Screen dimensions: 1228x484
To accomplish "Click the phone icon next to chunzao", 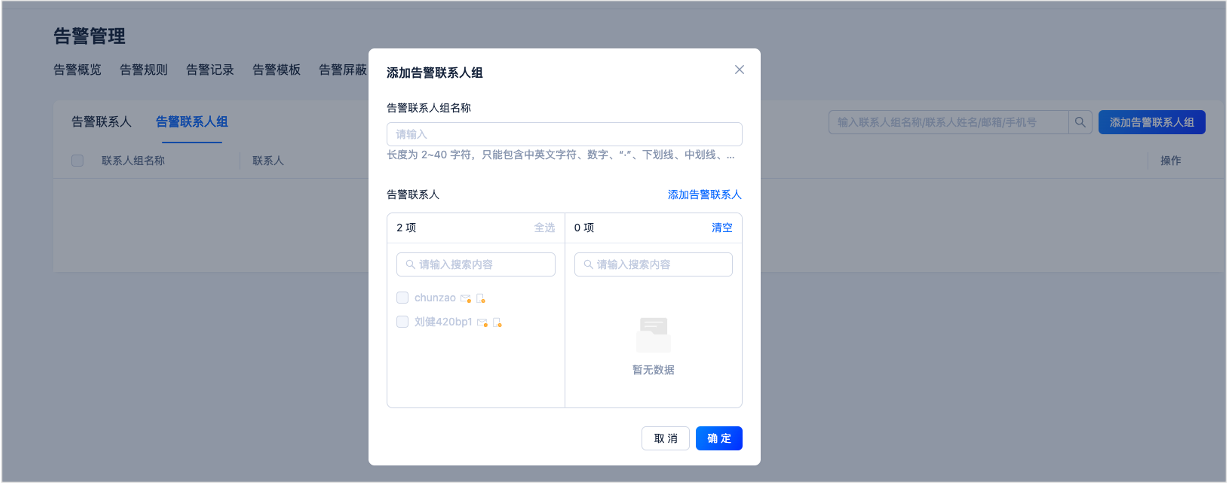I will (481, 298).
